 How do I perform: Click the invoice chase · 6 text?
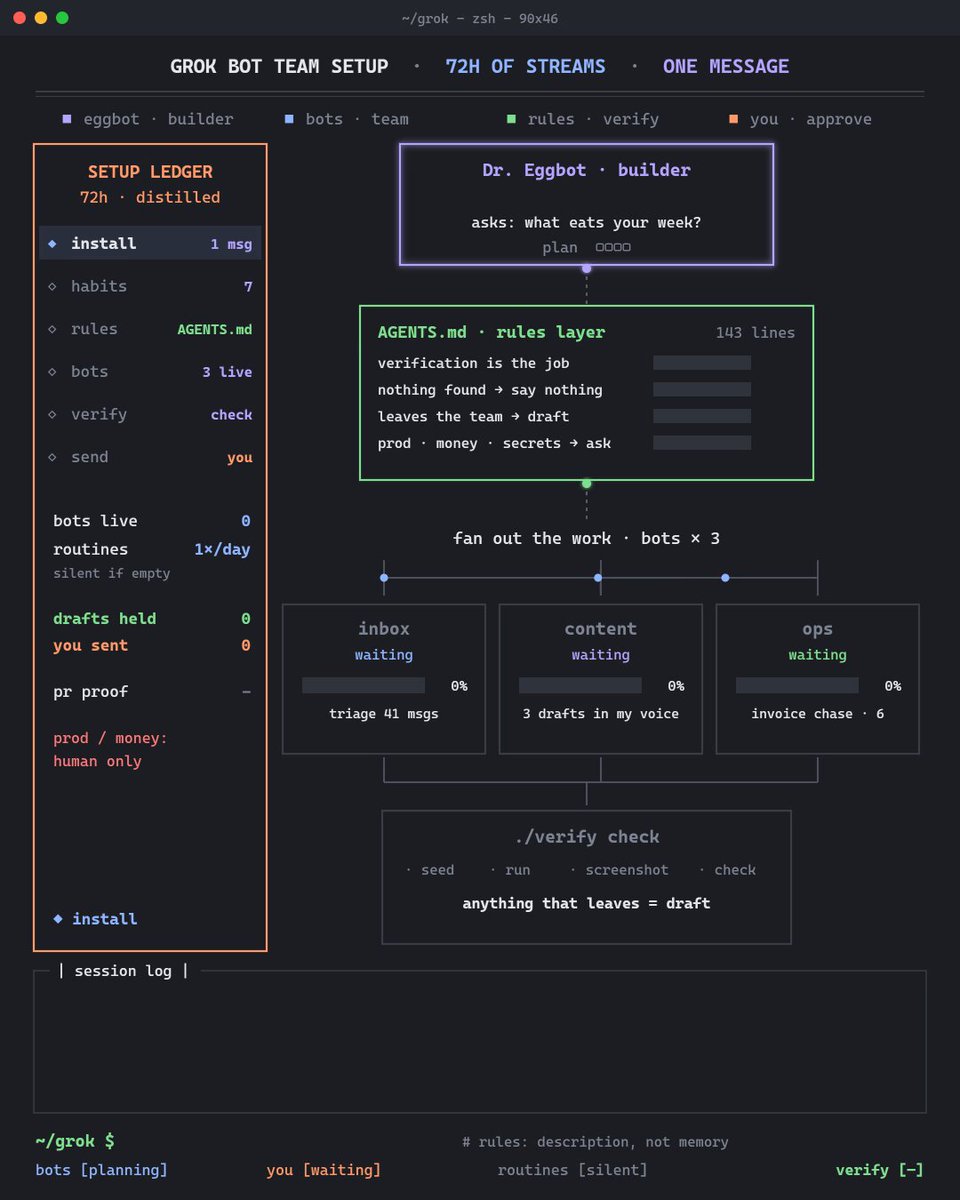pos(817,714)
